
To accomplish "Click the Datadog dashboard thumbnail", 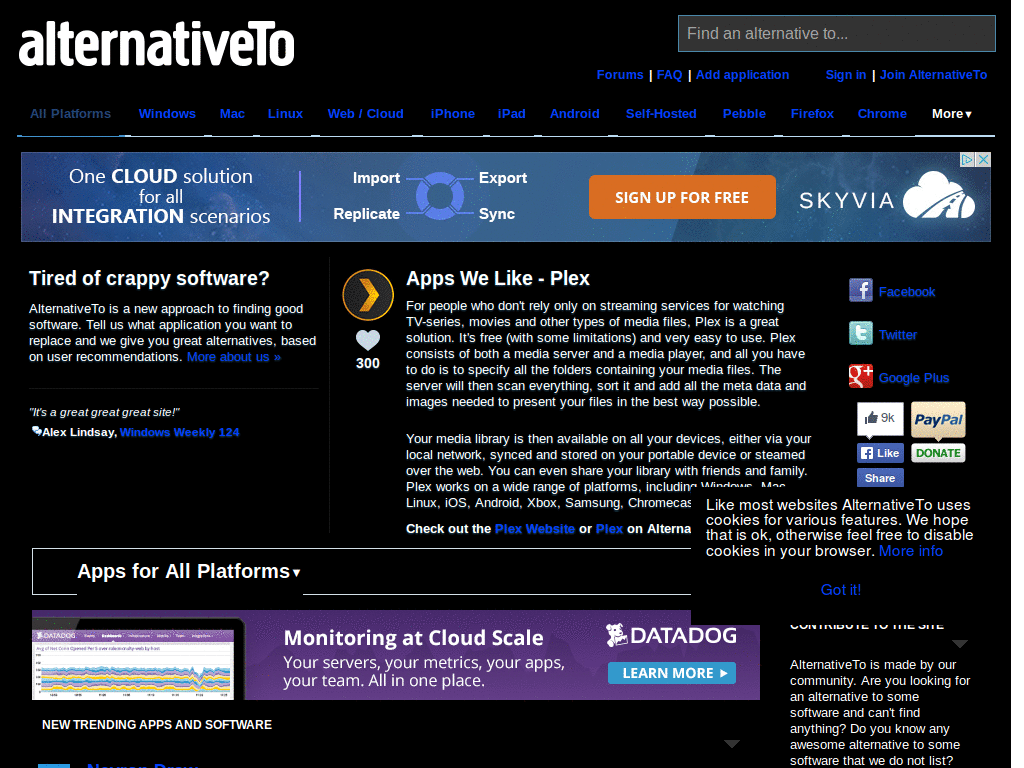I will click(134, 664).
